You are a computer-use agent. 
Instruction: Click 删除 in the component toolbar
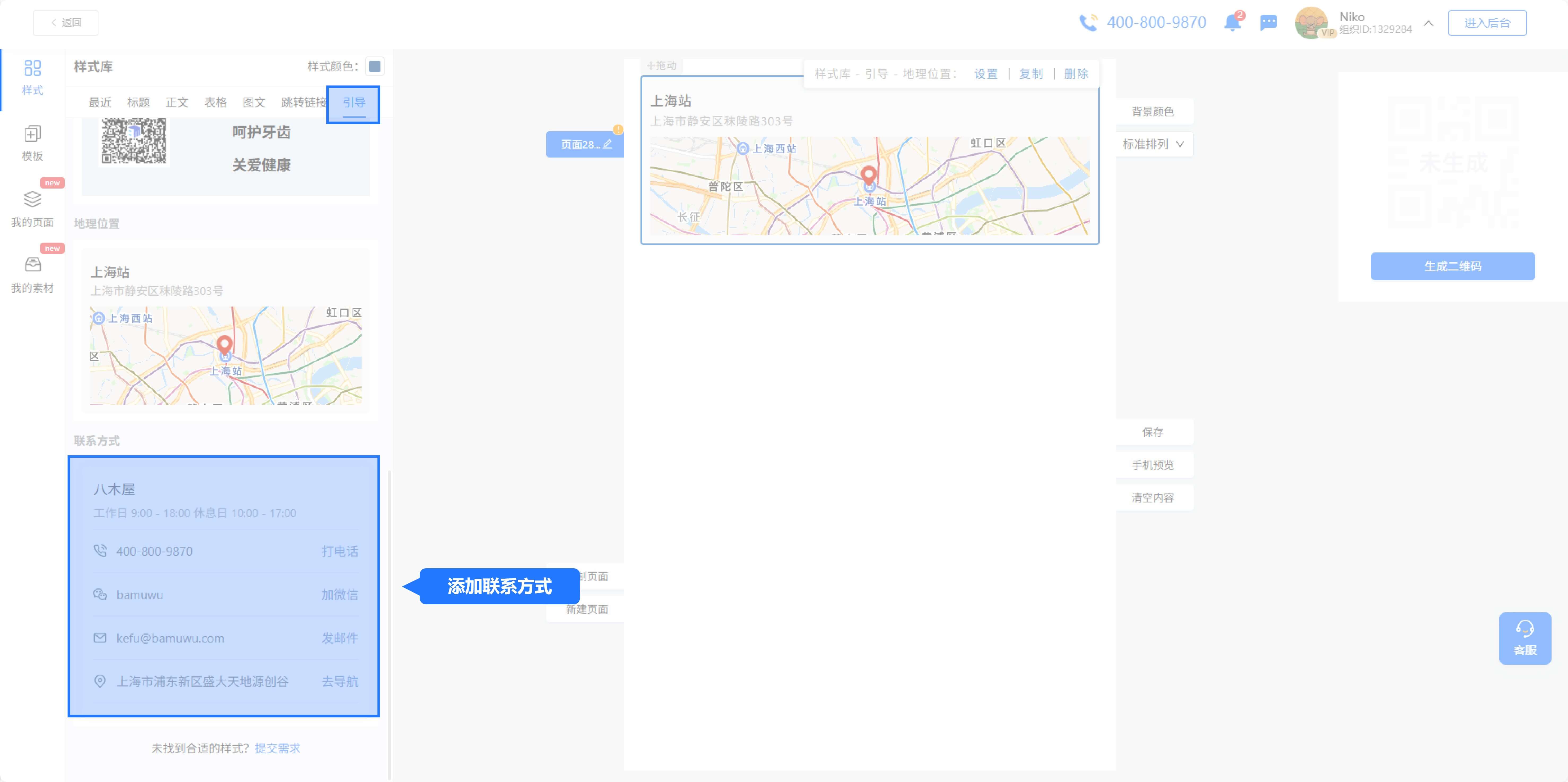(x=1076, y=74)
